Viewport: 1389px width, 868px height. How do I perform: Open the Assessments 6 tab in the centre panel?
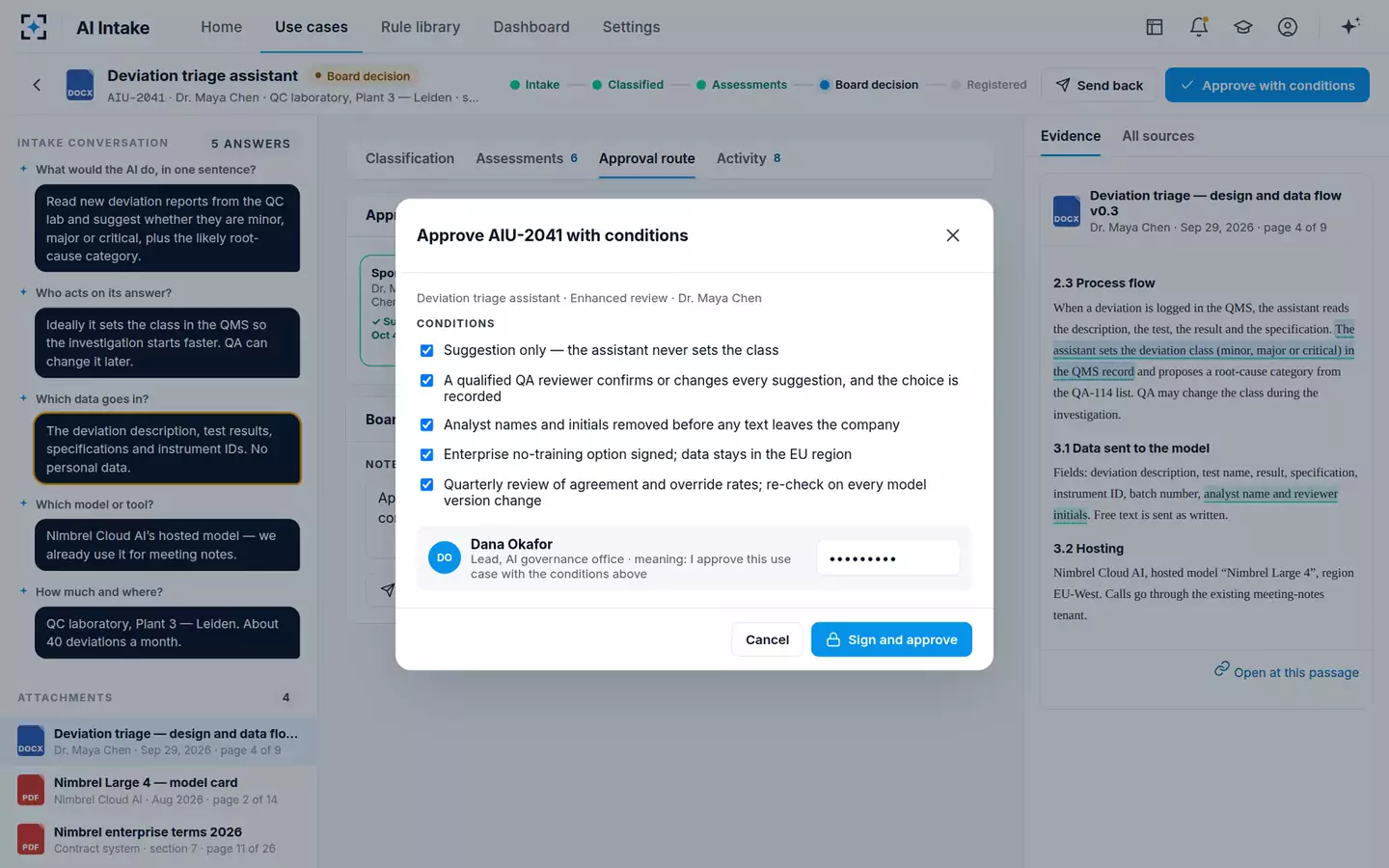point(527,158)
